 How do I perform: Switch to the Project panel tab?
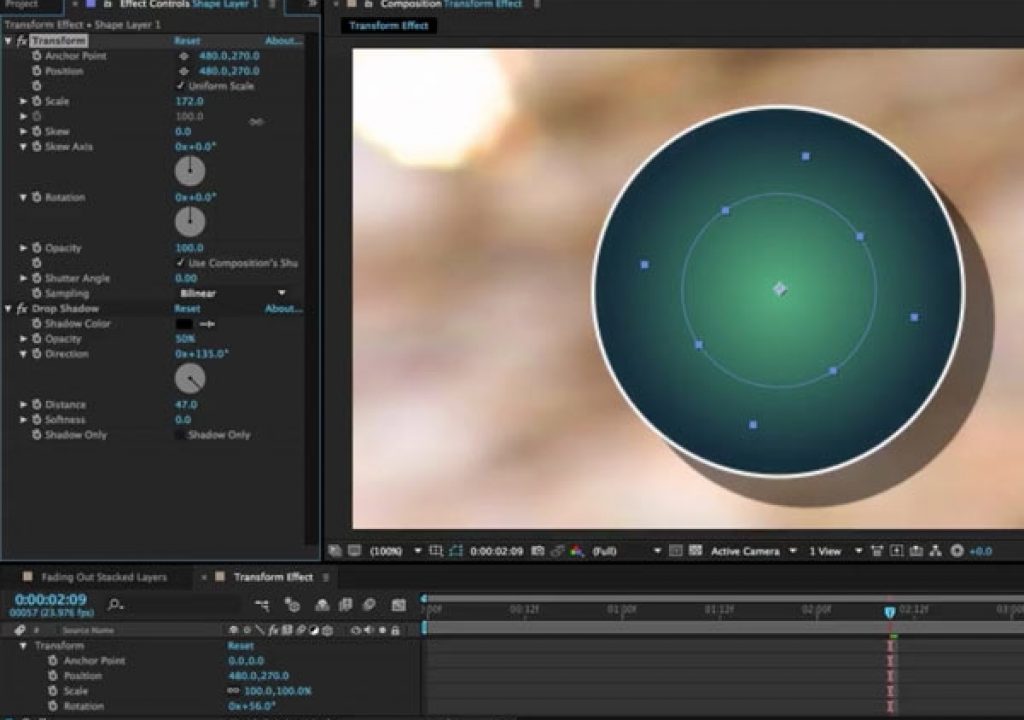pos(24,4)
